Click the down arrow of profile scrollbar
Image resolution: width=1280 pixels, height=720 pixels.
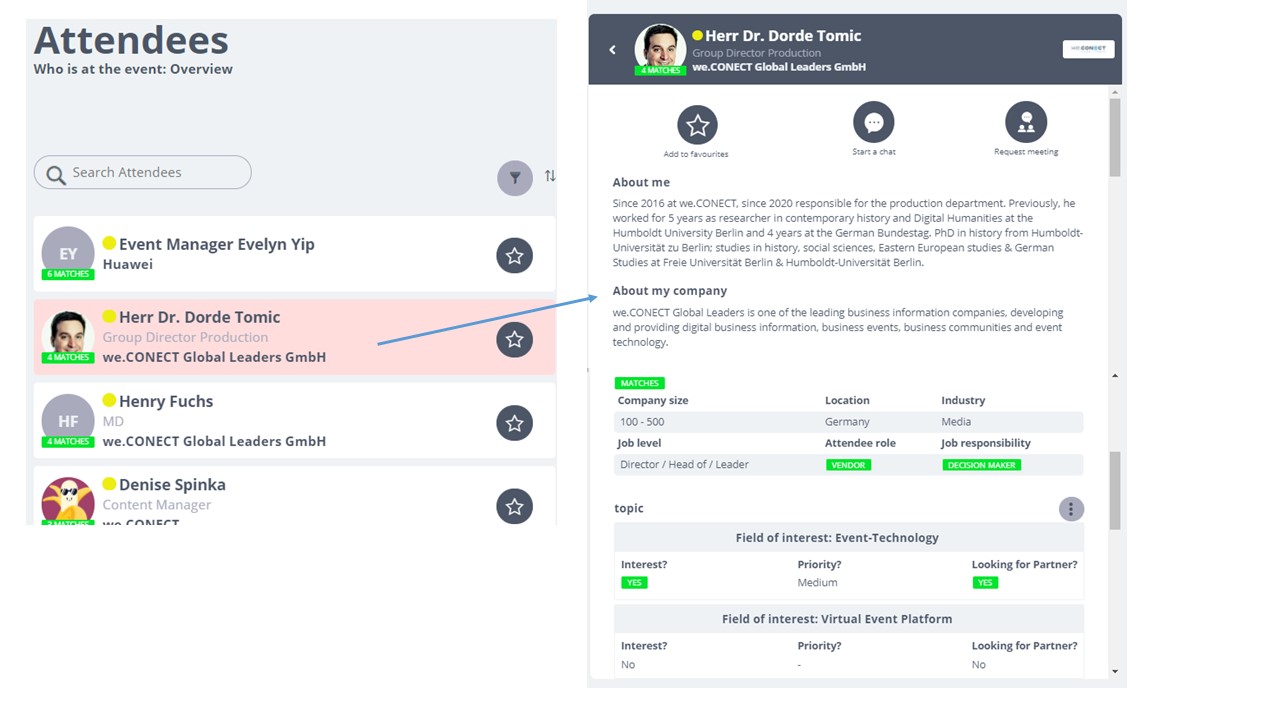coord(1115,672)
